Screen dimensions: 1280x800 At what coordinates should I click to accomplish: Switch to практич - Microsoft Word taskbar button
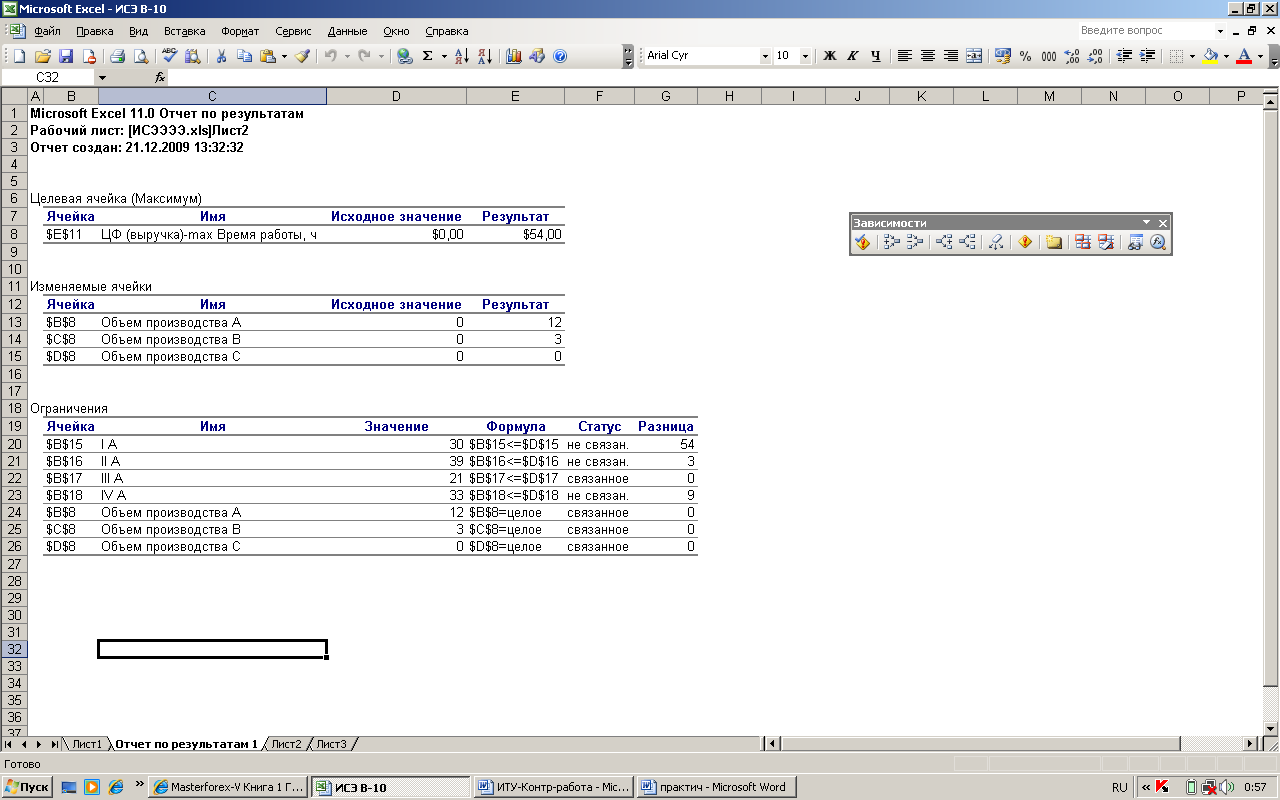point(714,787)
